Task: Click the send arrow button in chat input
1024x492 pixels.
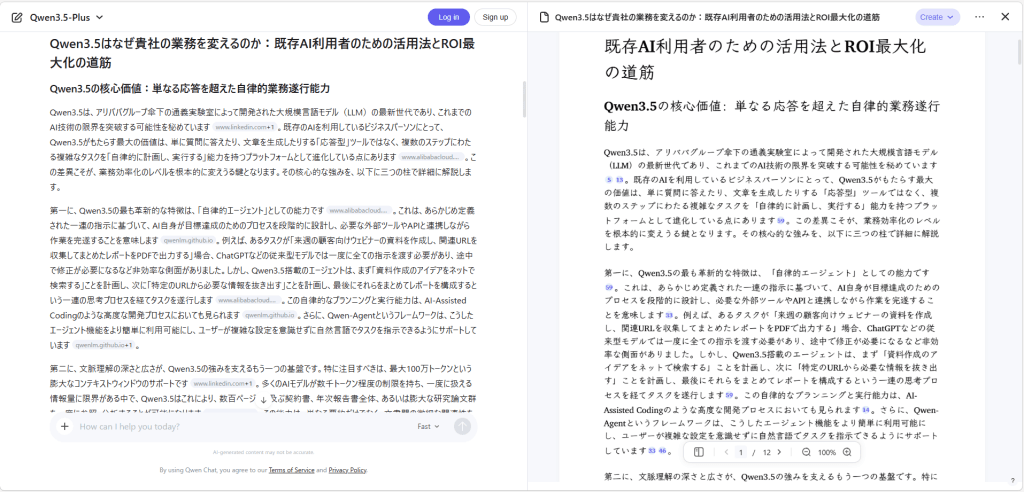Action: tap(462, 427)
